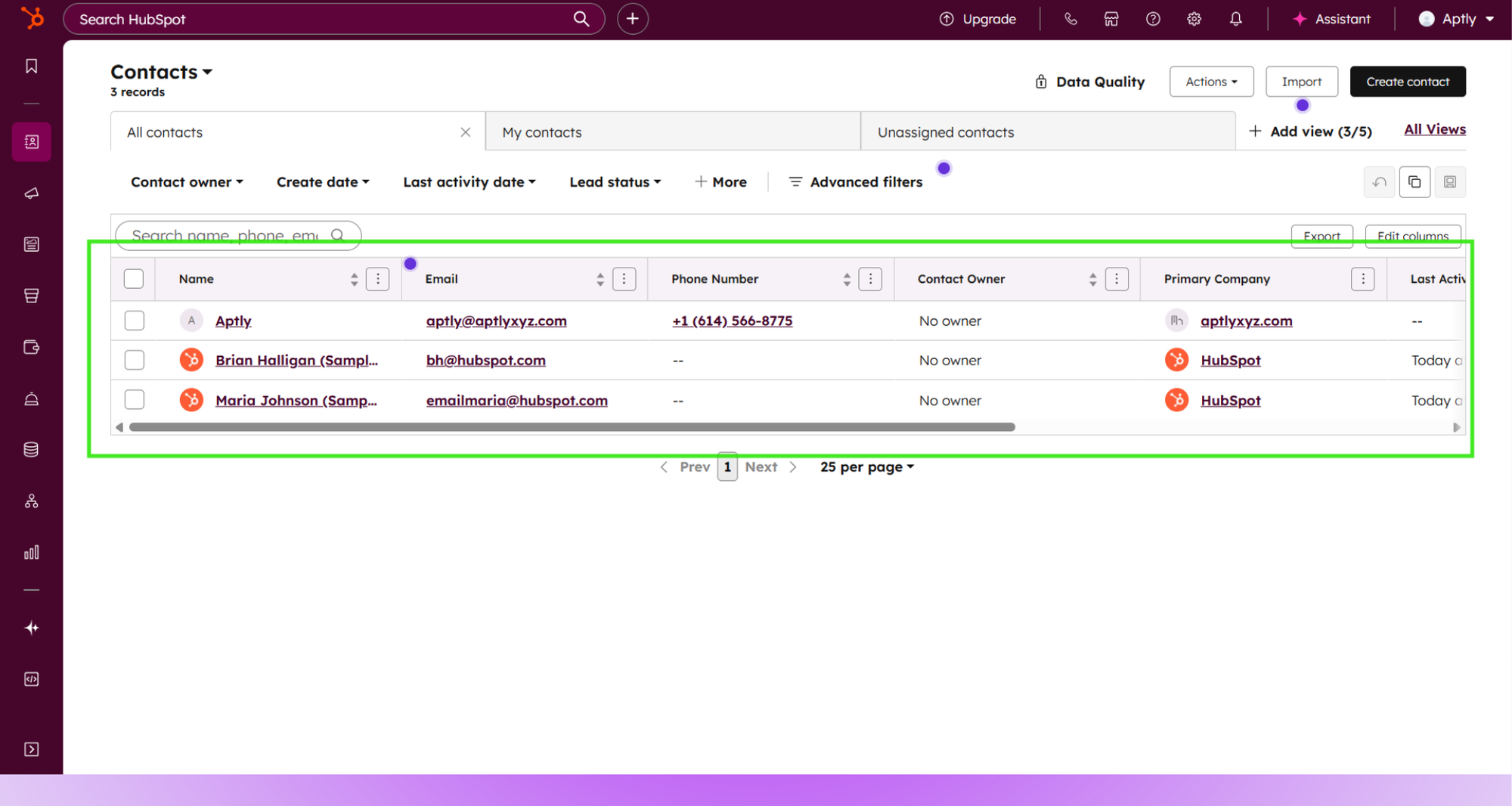Open the Create date filter dropdown
1512x806 pixels.
pyautogui.click(x=323, y=182)
